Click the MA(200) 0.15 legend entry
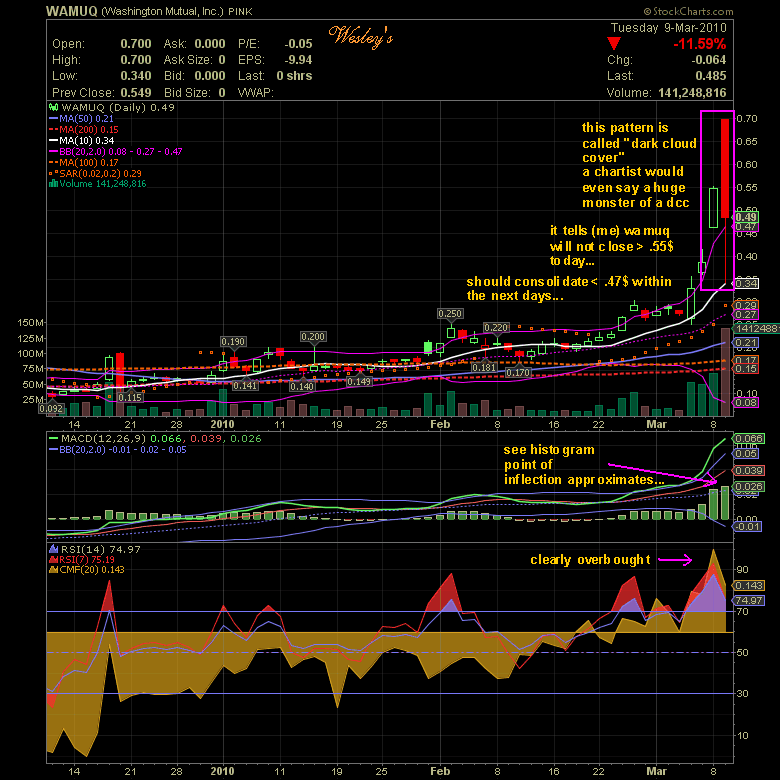The width and height of the screenshot is (780, 780). tap(84, 129)
